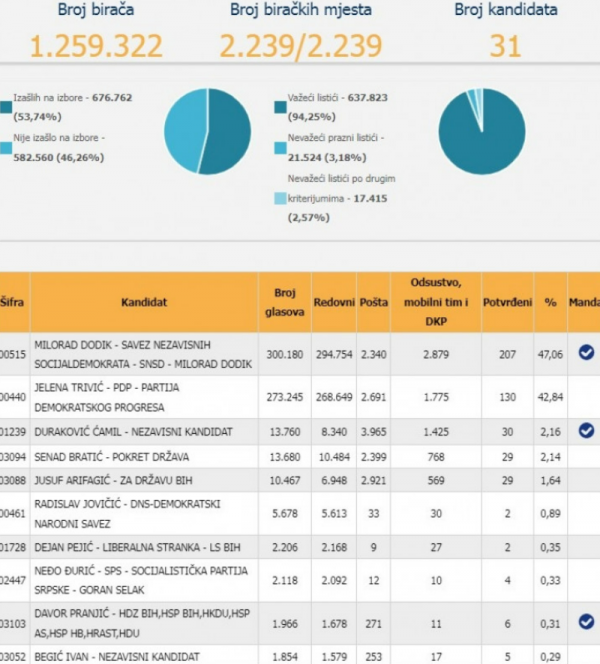Viewport: 600px width, 664px height.
Task: Click the 'kriterijumima' invalid ballots legend square
Action: (x=280, y=199)
